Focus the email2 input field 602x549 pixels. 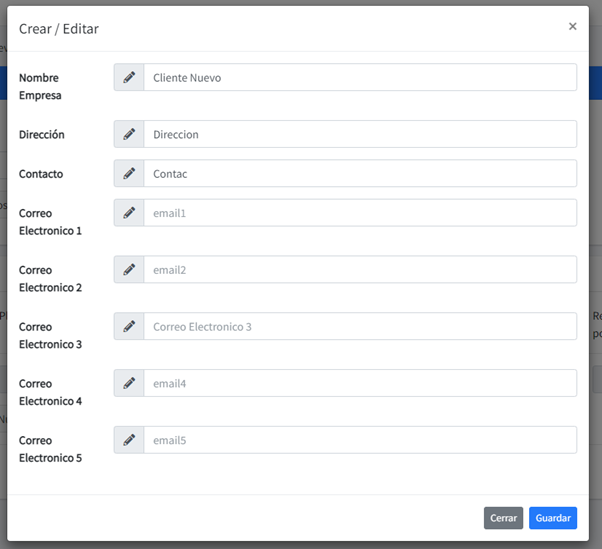coord(360,270)
